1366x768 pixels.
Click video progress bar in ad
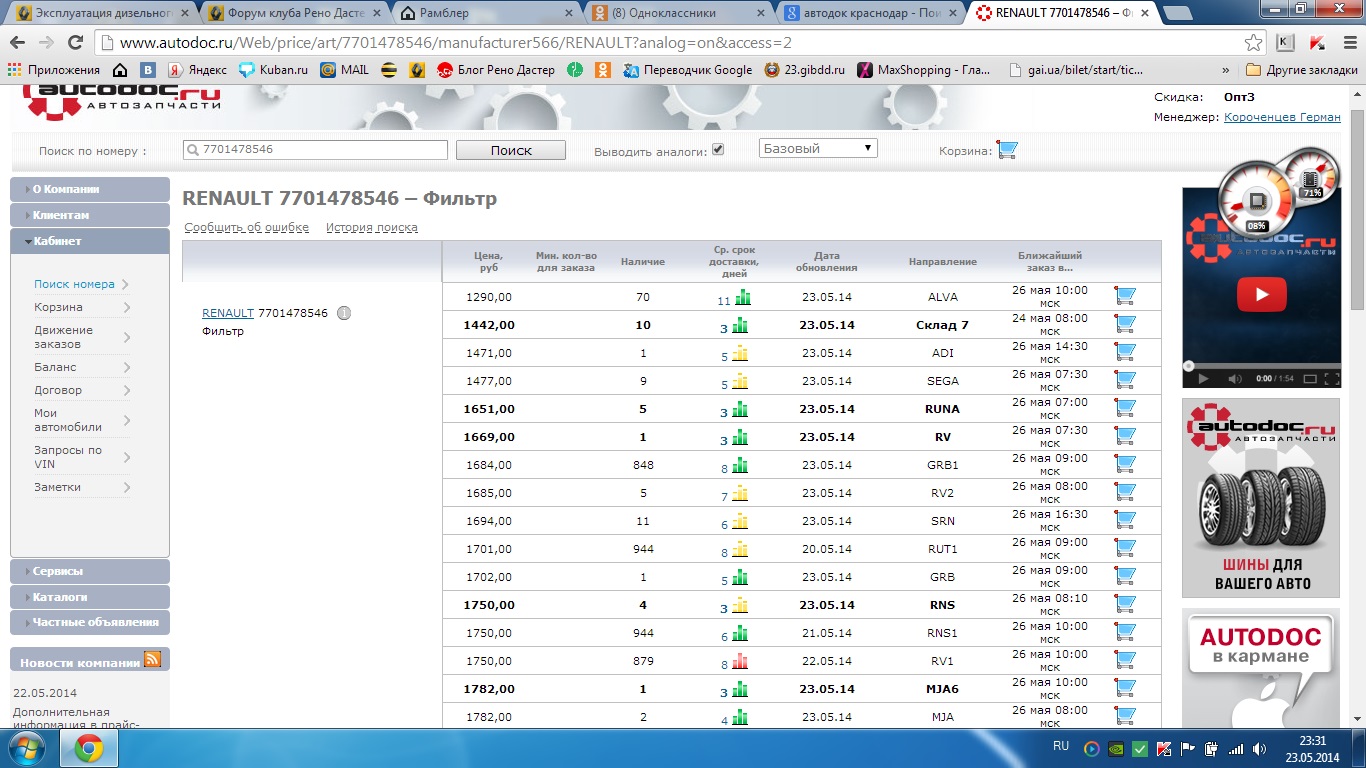1260,366
